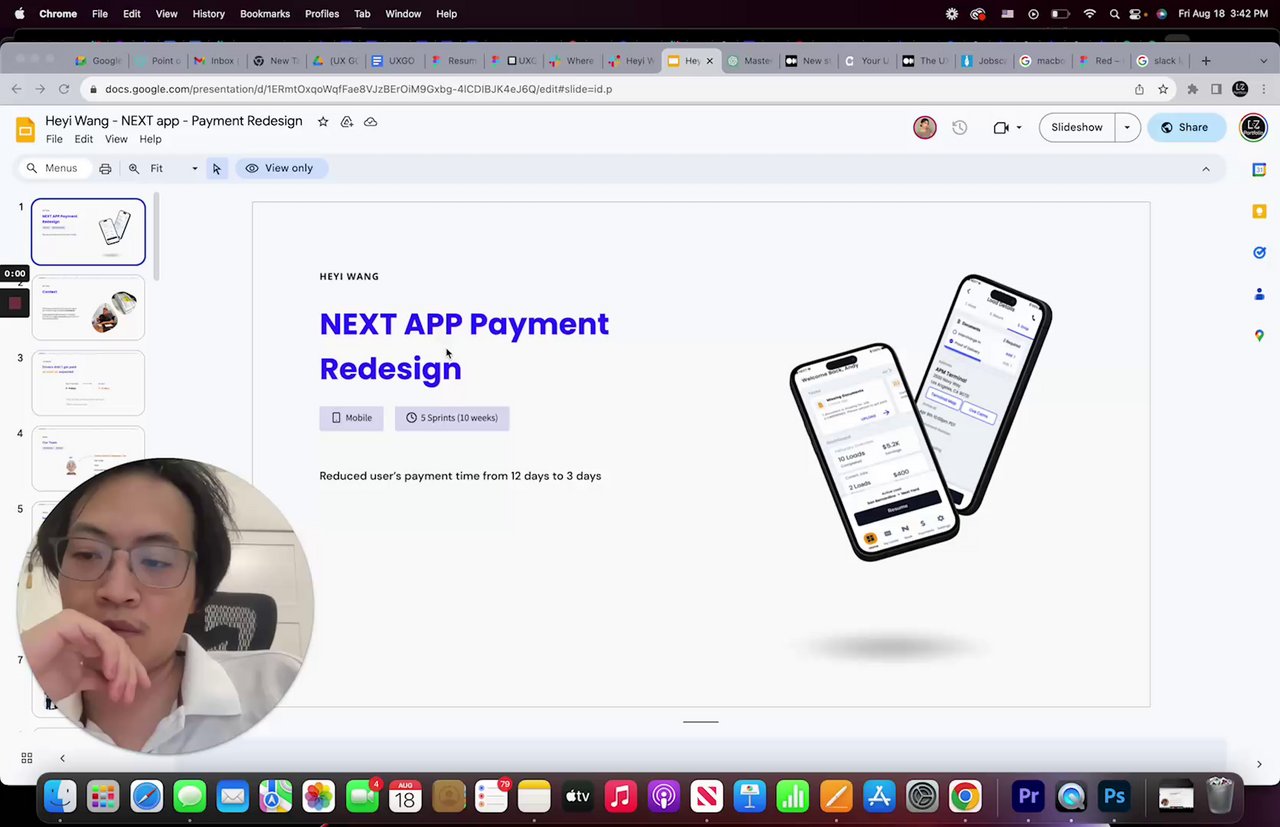Click the Share button
Screen dimensions: 1280x827
click(x=1184, y=127)
